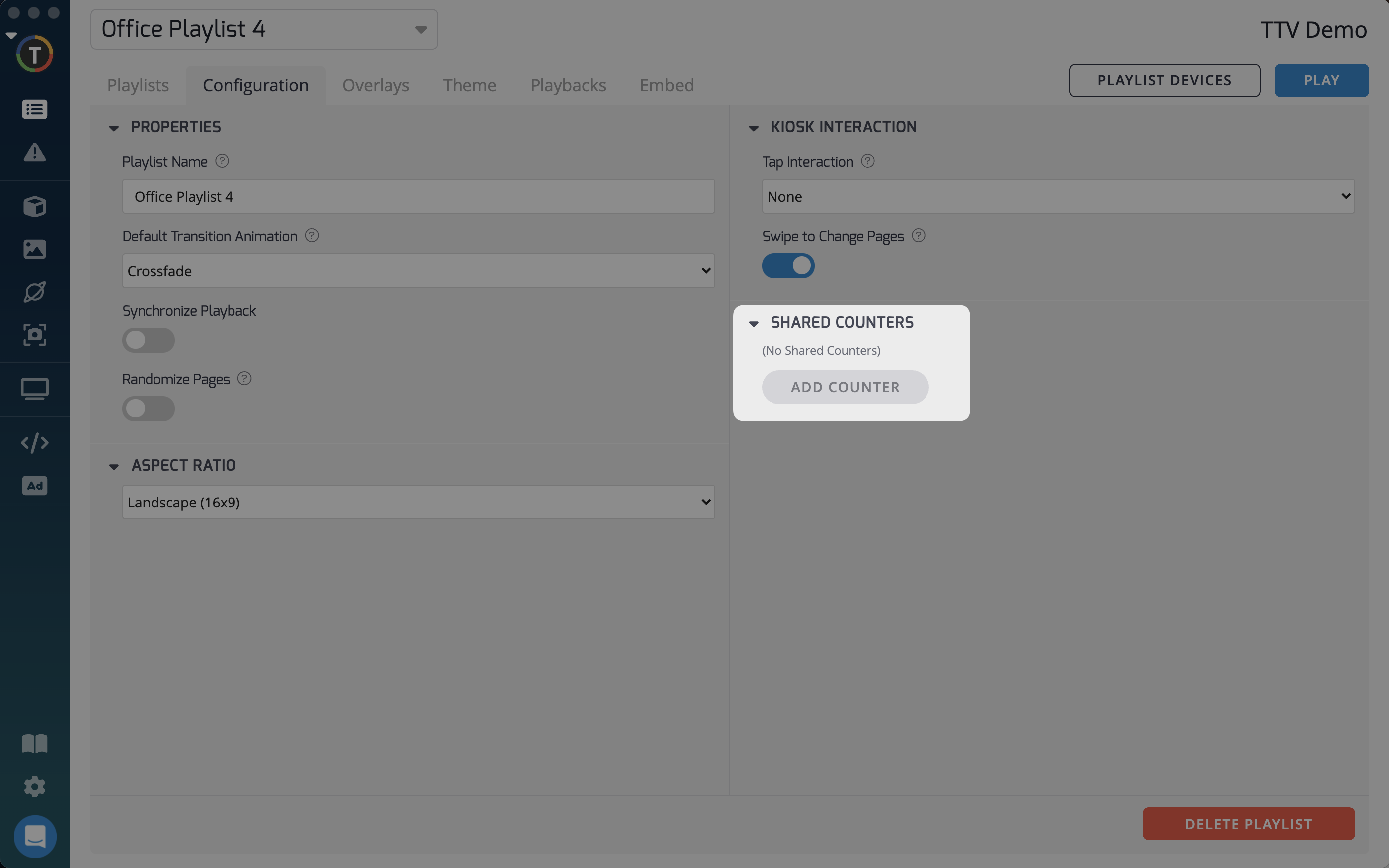Screen dimensions: 1389x868
Task: Click into the Playlist Name text field
Action: 418,196
